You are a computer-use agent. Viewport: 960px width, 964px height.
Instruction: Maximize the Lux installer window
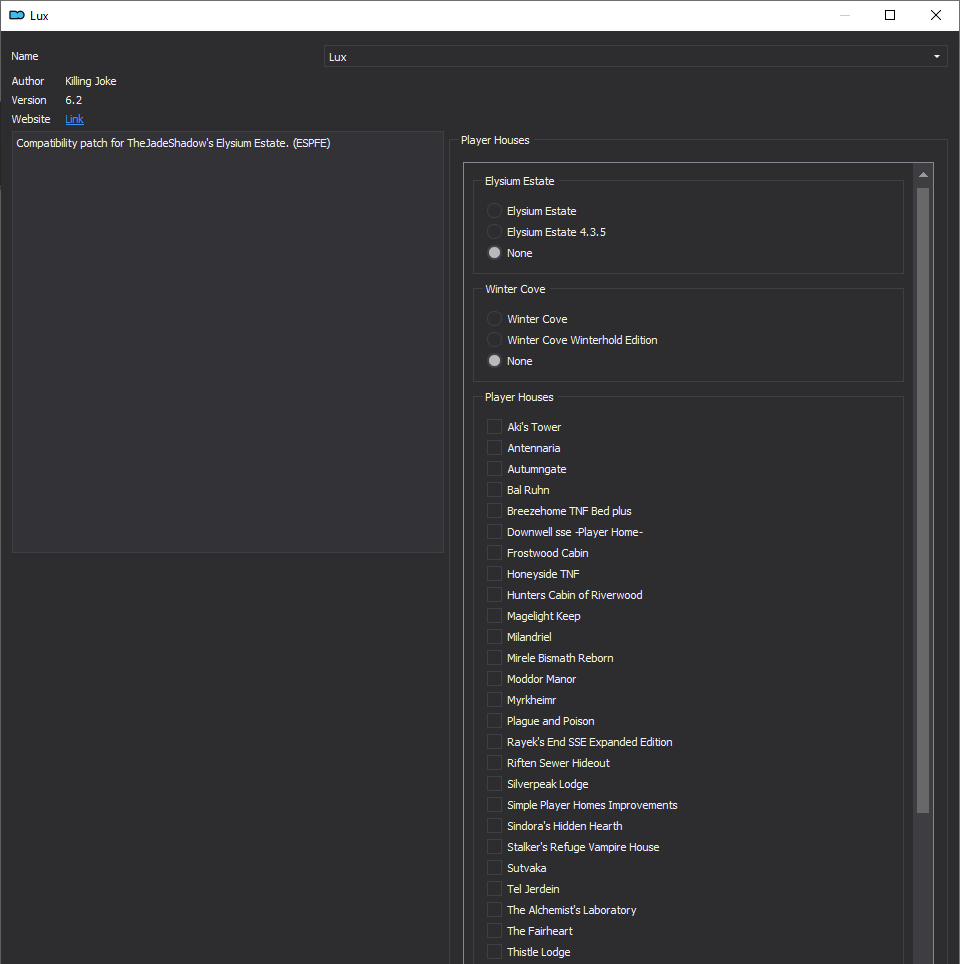pos(889,15)
